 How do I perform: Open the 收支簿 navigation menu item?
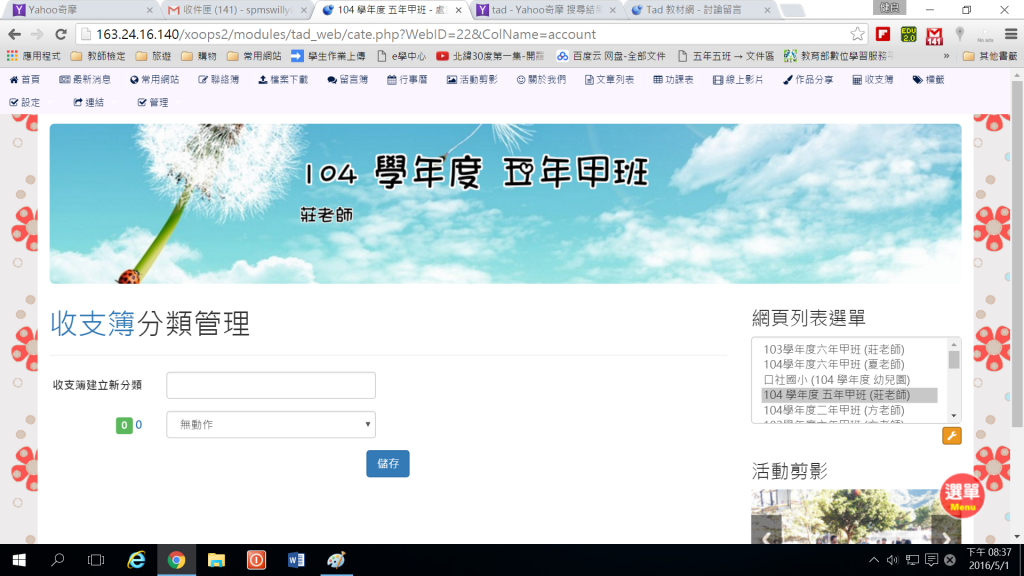click(x=873, y=79)
